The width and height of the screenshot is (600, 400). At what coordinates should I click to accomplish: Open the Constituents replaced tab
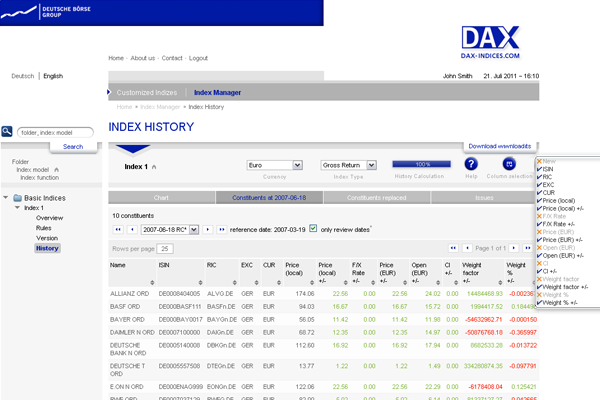point(377,198)
